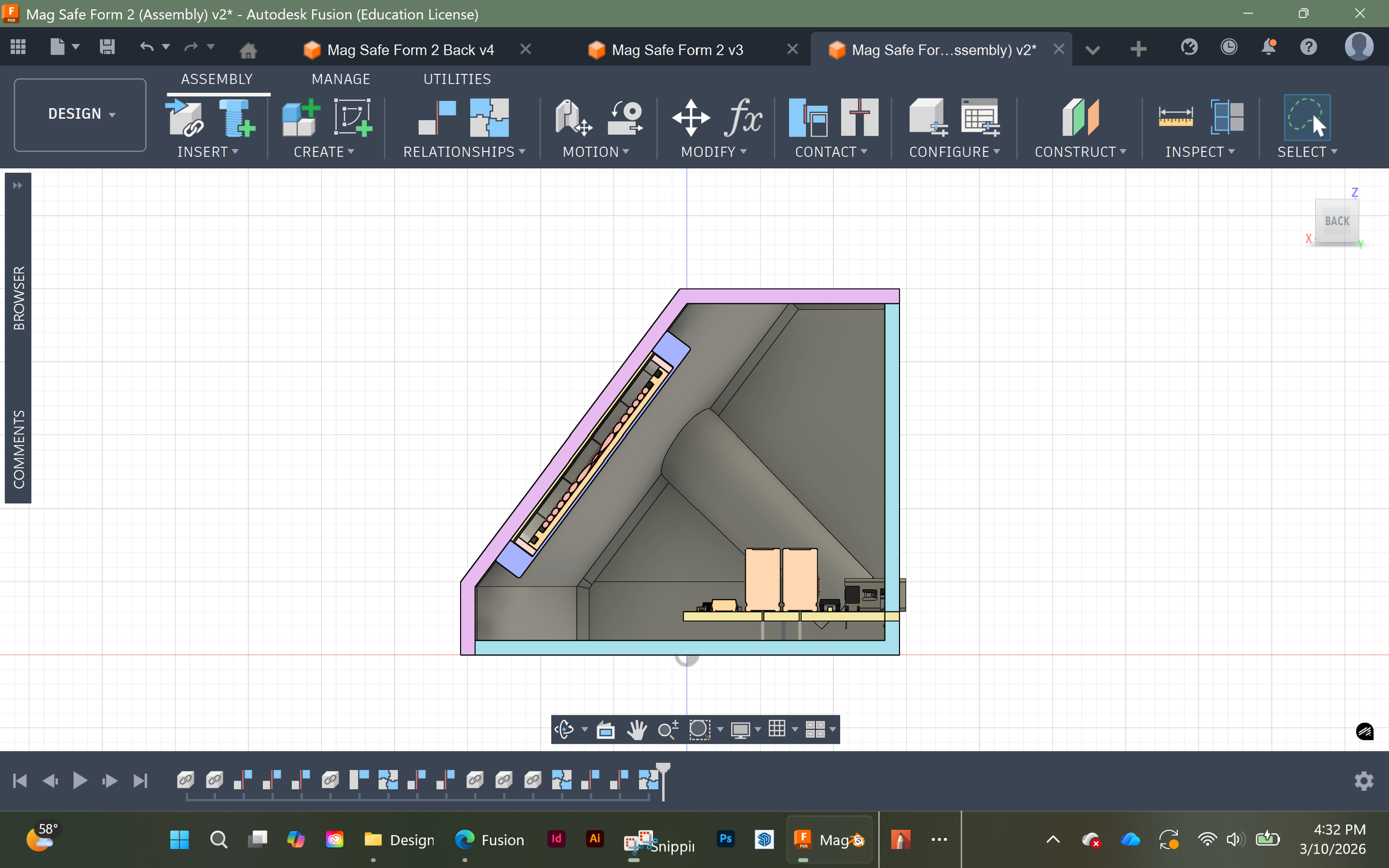Click the Contact Sets icon

pyautogui.click(x=808, y=118)
